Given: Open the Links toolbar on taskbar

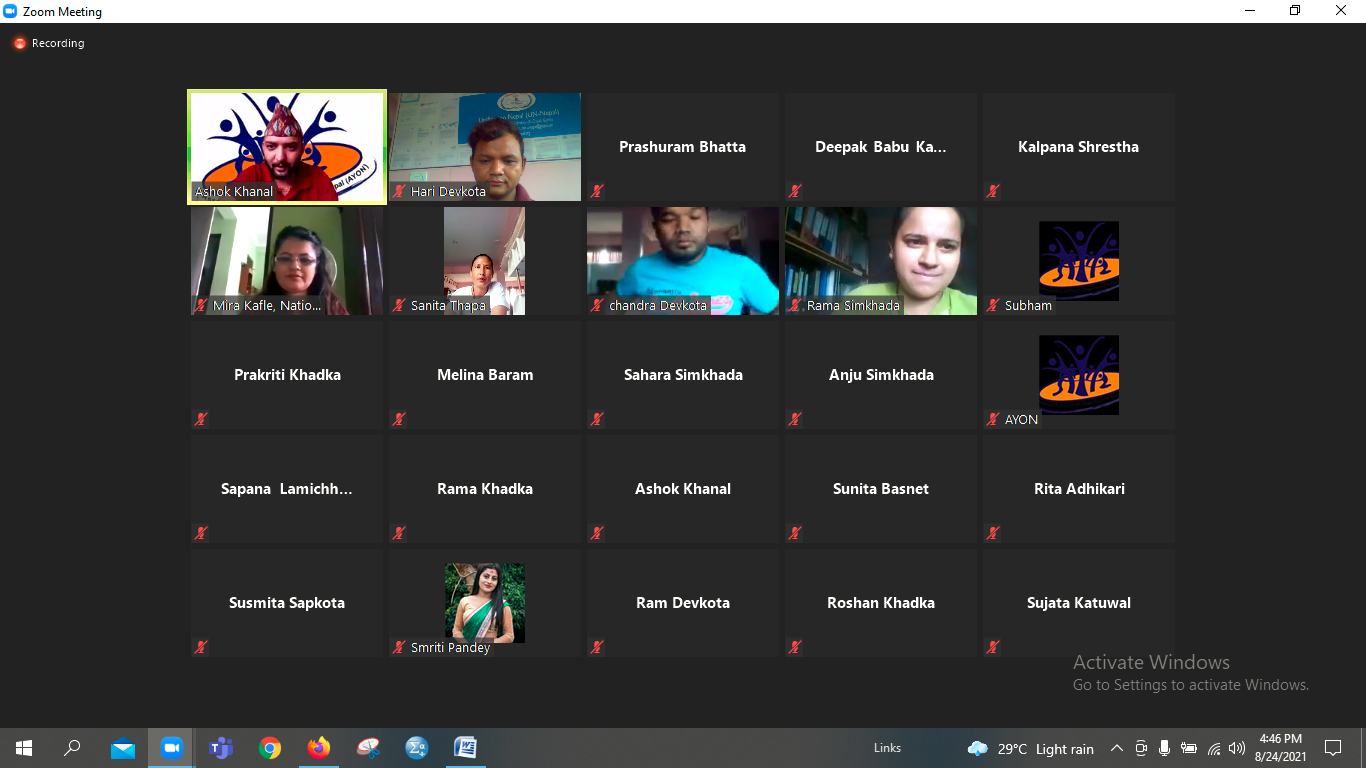Looking at the screenshot, I should pyautogui.click(x=887, y=748).
